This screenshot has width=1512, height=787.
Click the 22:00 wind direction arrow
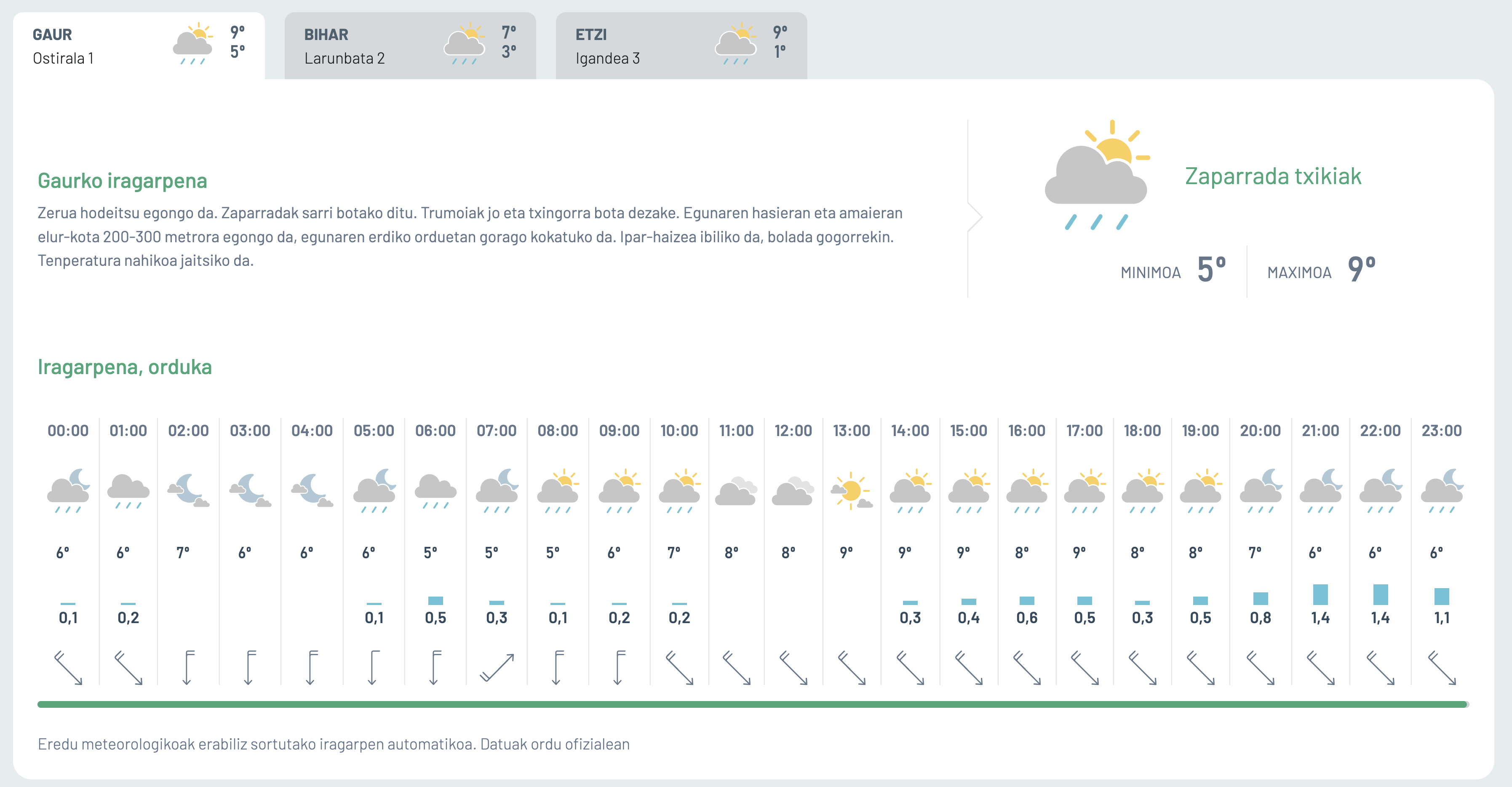click(1381, 668)
